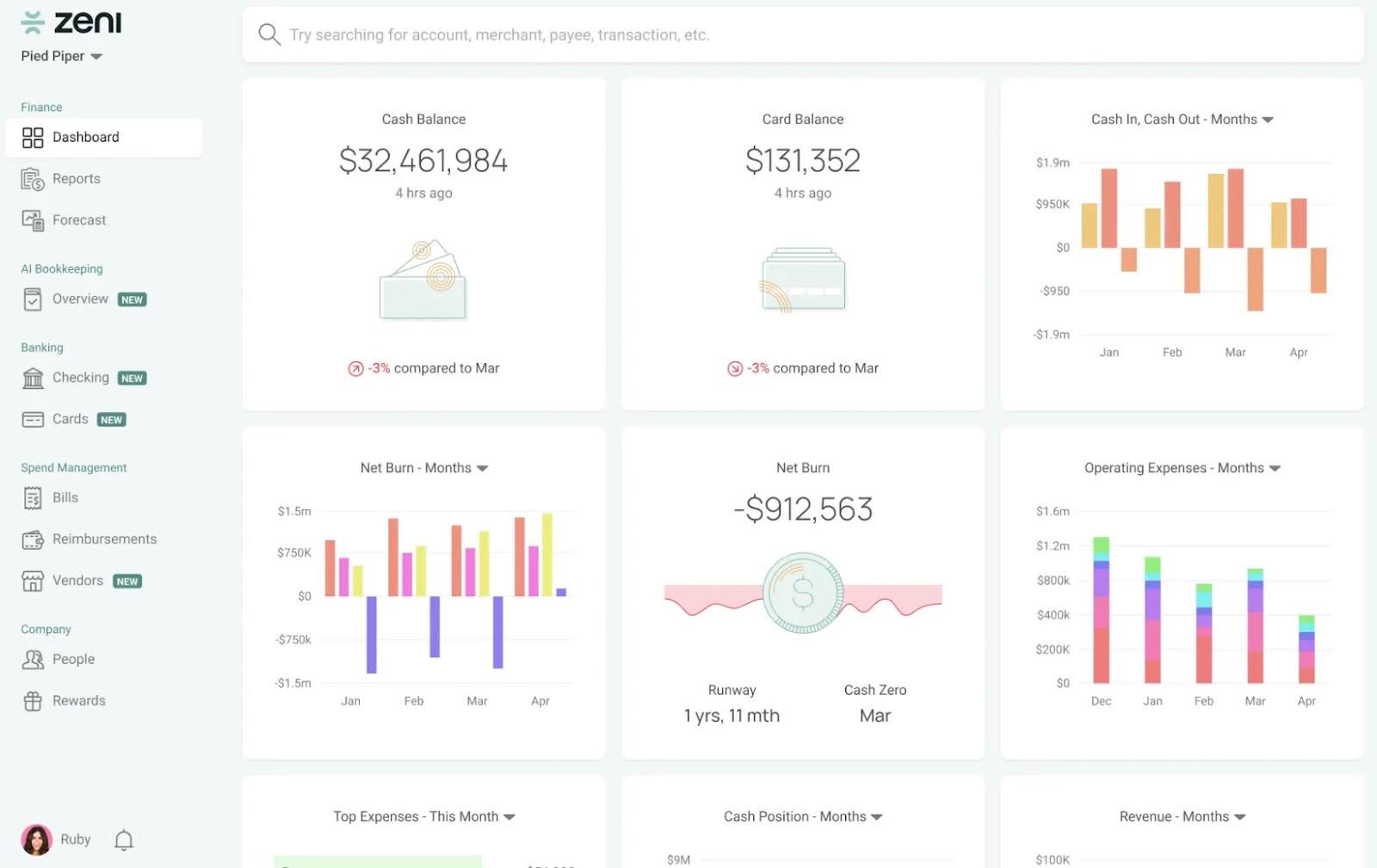Open the notification bell
The width and height of the screenshot is (1377, 868).
coord(123,840)
